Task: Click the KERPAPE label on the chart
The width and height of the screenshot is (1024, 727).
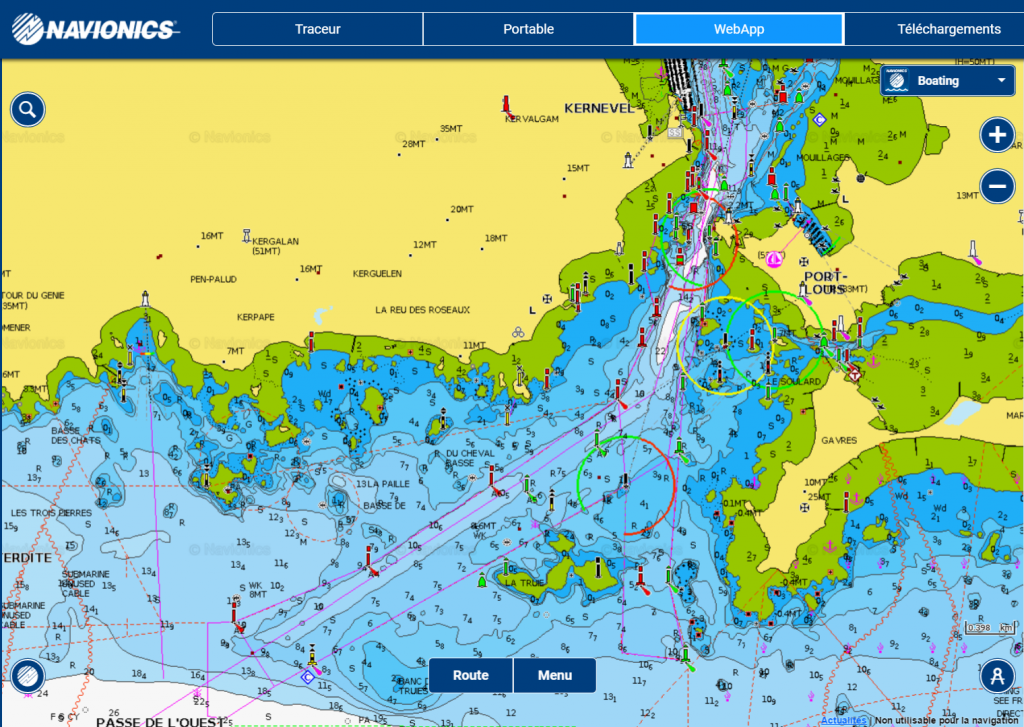Action: coord(255,317)
